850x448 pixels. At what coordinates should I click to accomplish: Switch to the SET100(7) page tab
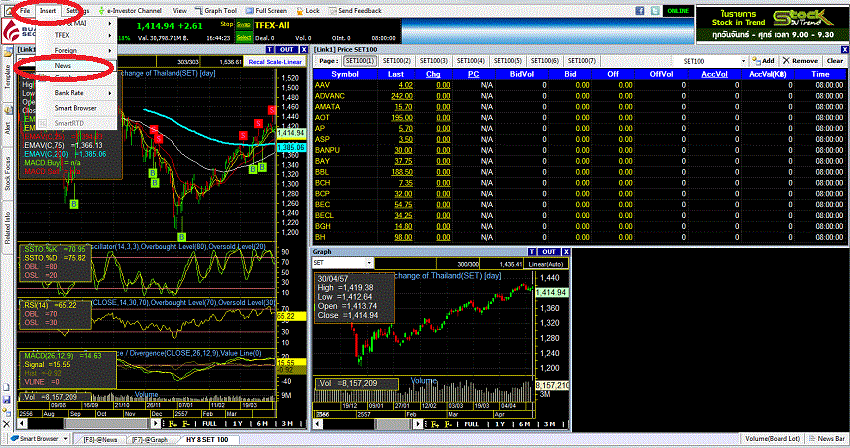[582, 61]
